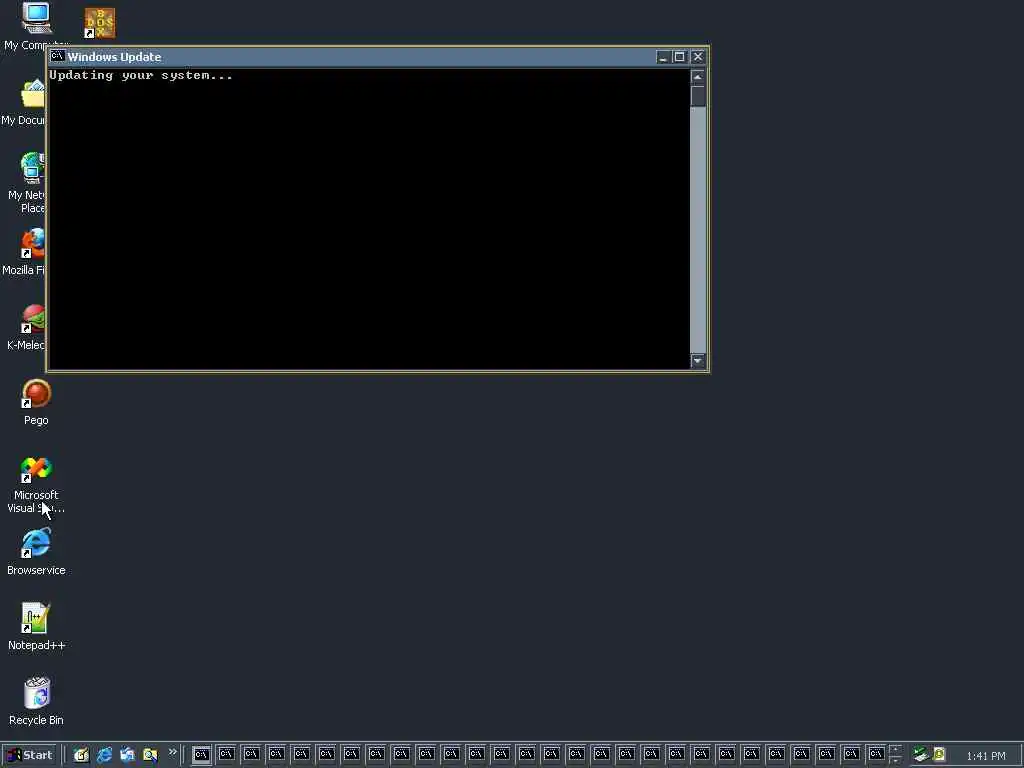Click the console scrollbar up arrow
The width and height of the screenshot is (1024, 768).
click(697, 77)
